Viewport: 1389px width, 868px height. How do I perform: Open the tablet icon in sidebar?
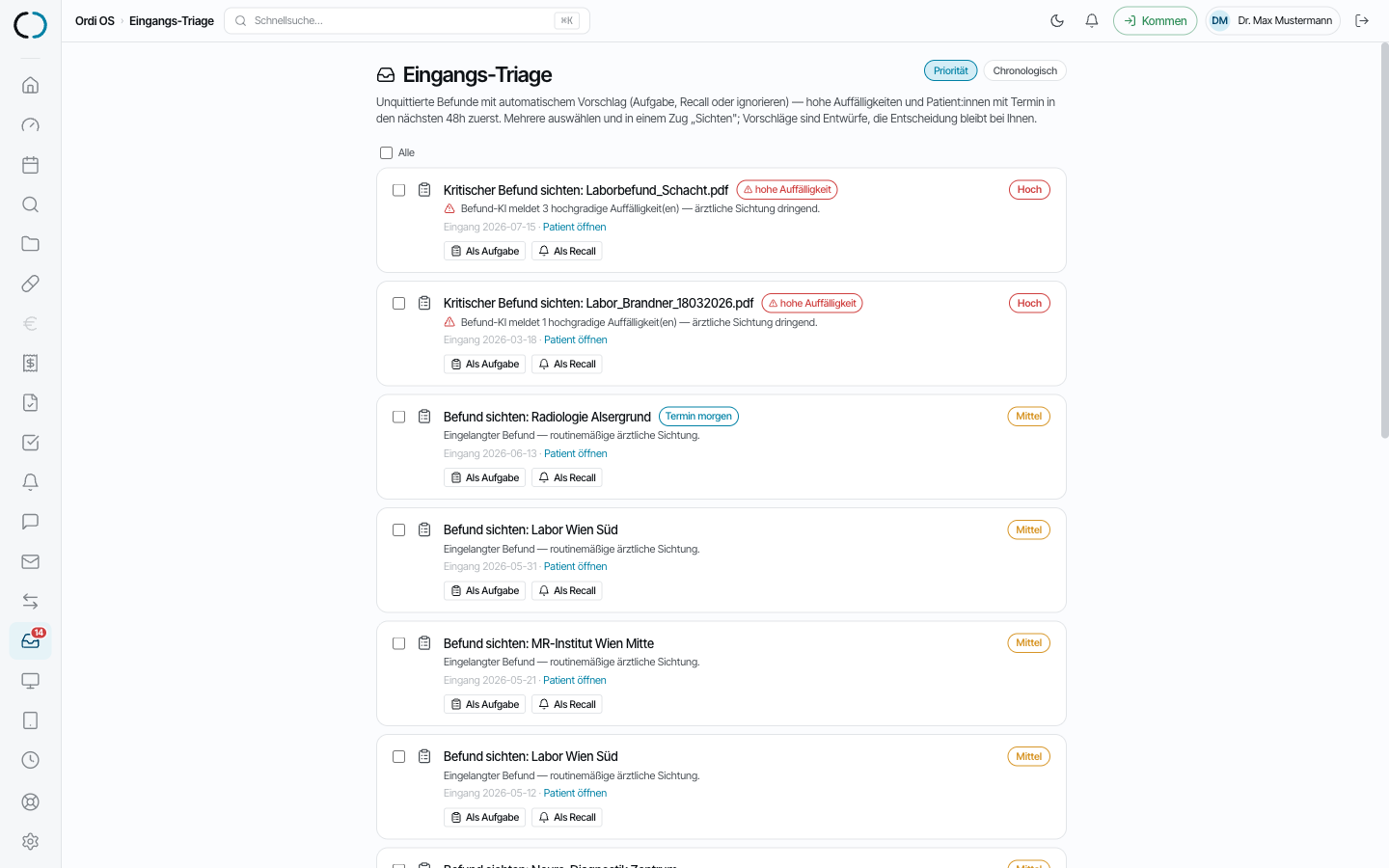pos(30,720)
